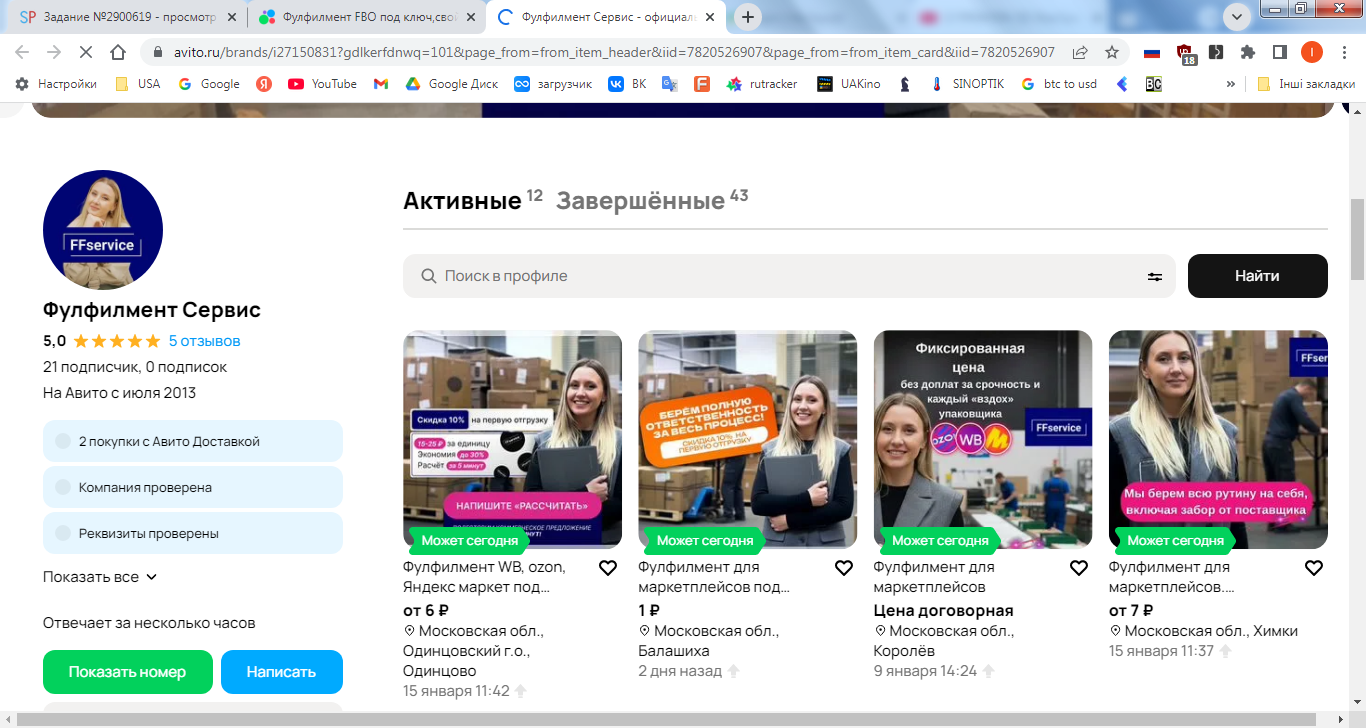Expand Показать все profile details
The width and height of the screenshot is (1366, 728).
(x=100, y=577)
